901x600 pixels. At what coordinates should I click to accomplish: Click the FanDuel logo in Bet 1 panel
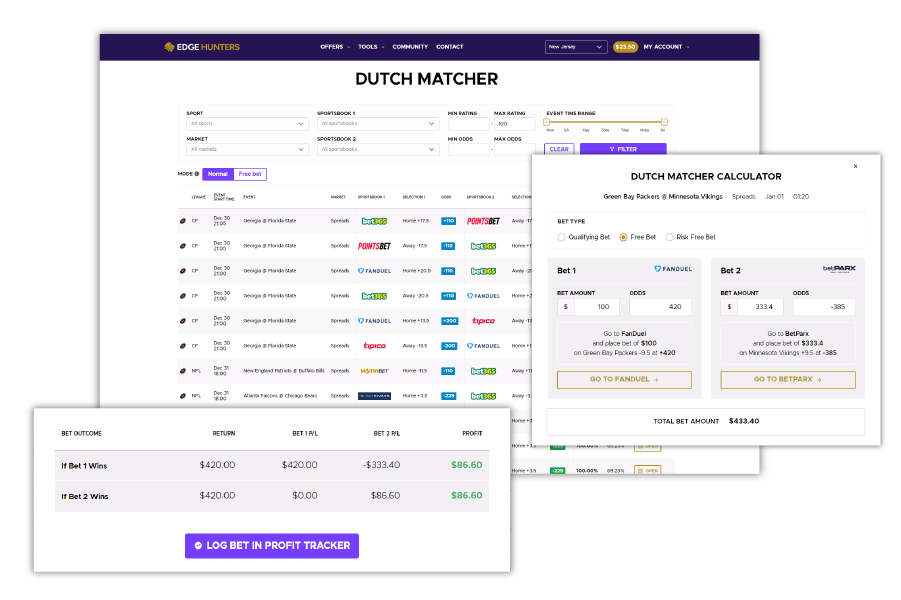click(673, 269)
